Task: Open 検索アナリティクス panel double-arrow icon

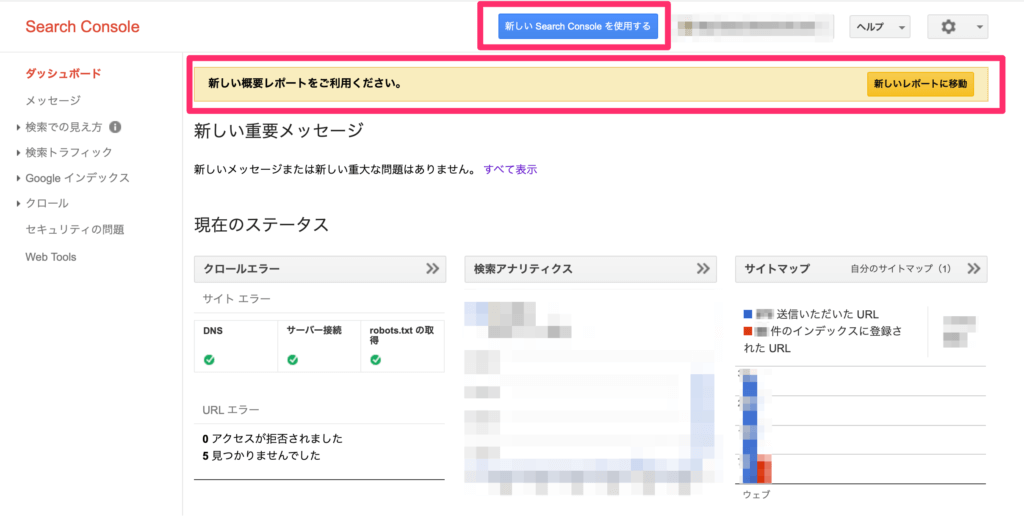Action: 703,268
